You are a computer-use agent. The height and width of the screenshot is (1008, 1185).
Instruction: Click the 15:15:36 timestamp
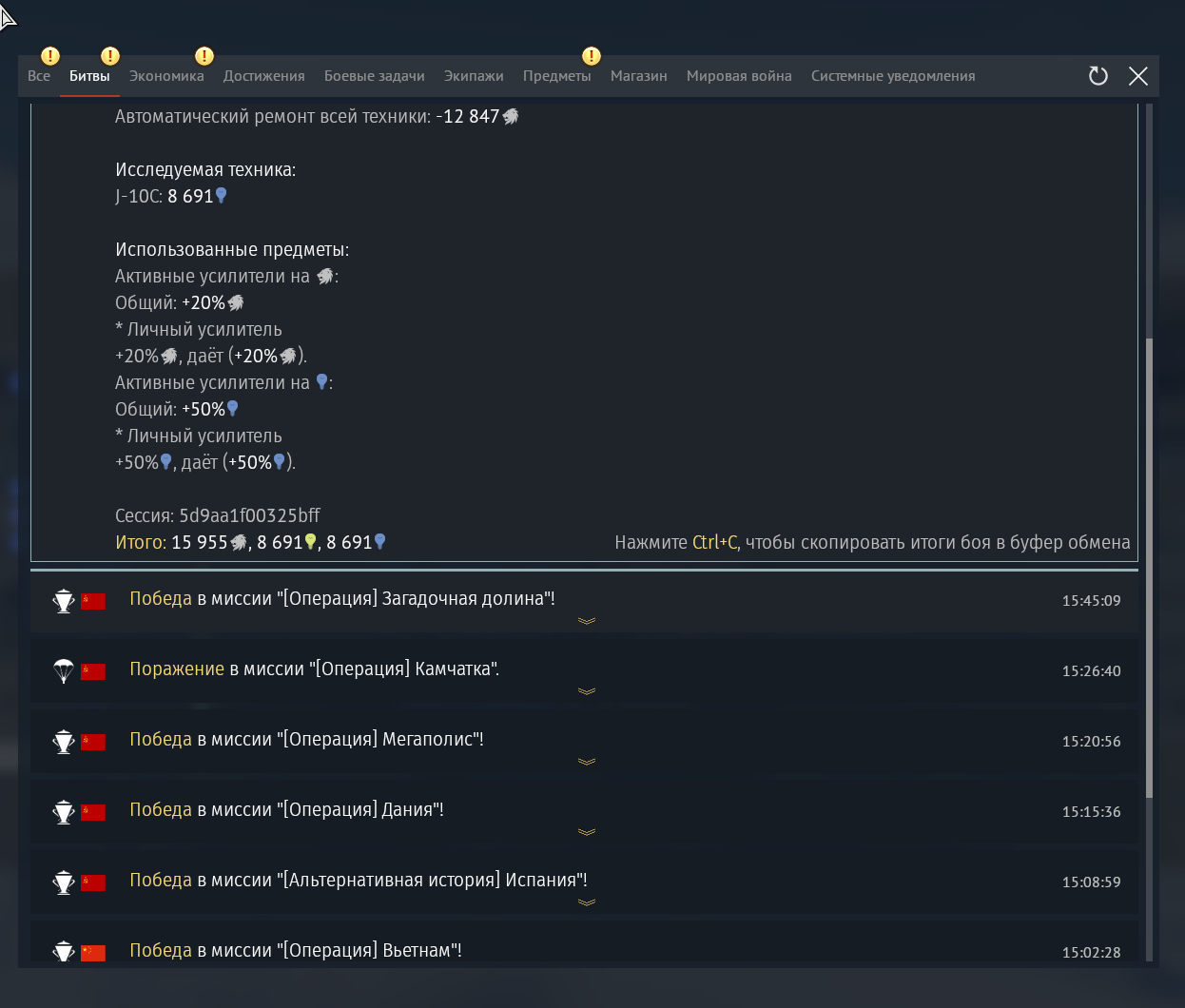(x=1091, y=812)
